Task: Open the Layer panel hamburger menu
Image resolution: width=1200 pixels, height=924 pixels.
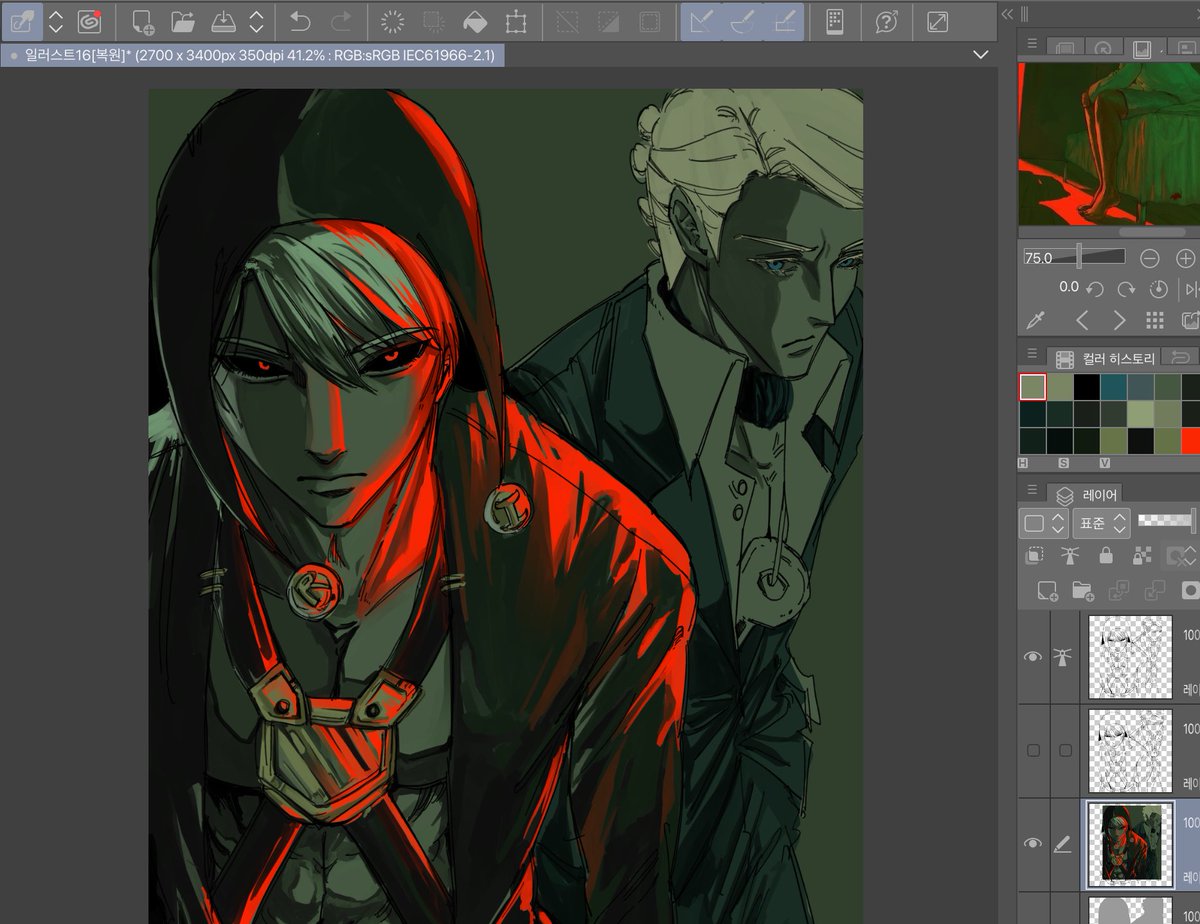Action: (1032, 489)
